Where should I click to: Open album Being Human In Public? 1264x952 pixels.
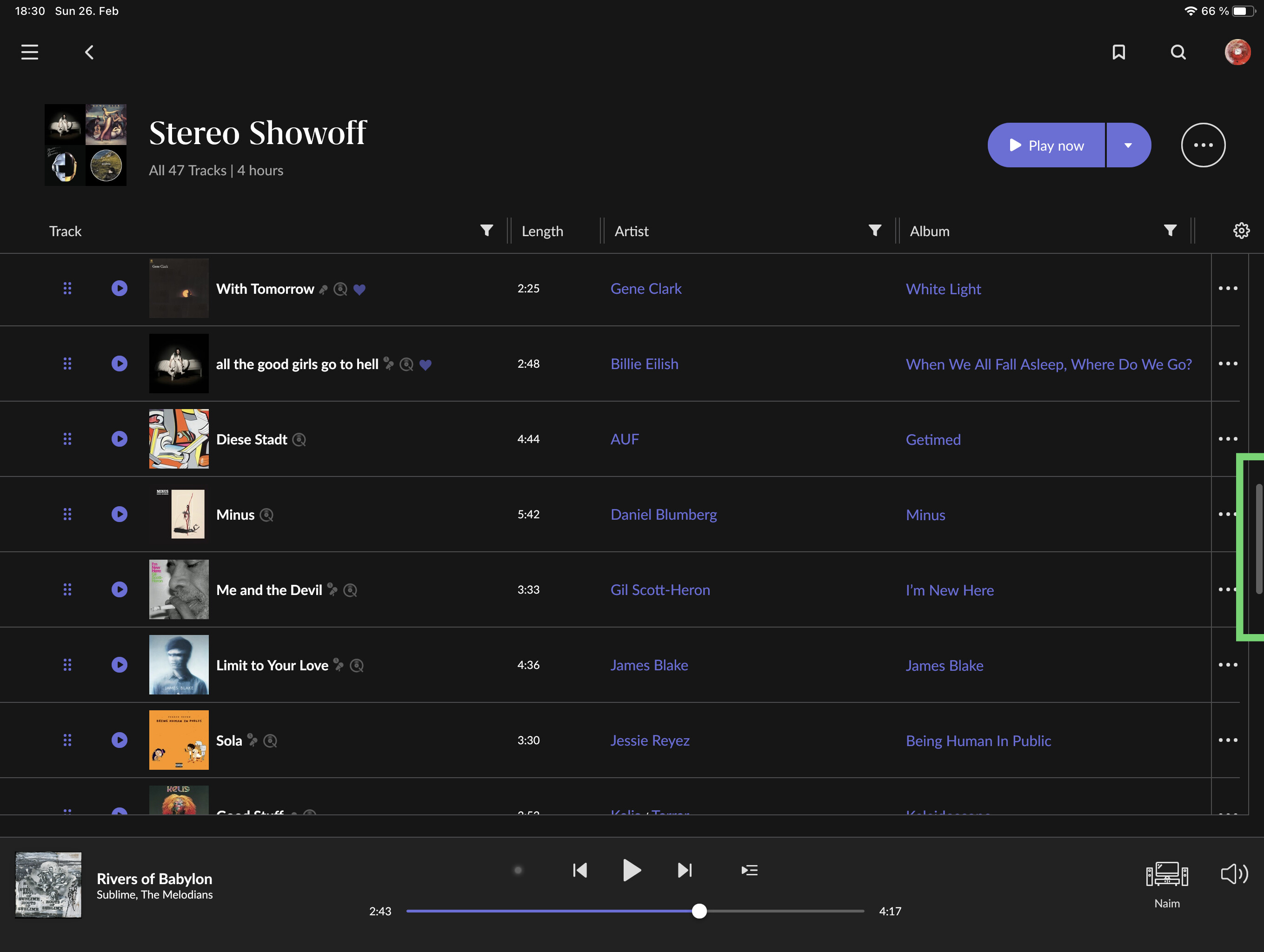coord(978,741)
